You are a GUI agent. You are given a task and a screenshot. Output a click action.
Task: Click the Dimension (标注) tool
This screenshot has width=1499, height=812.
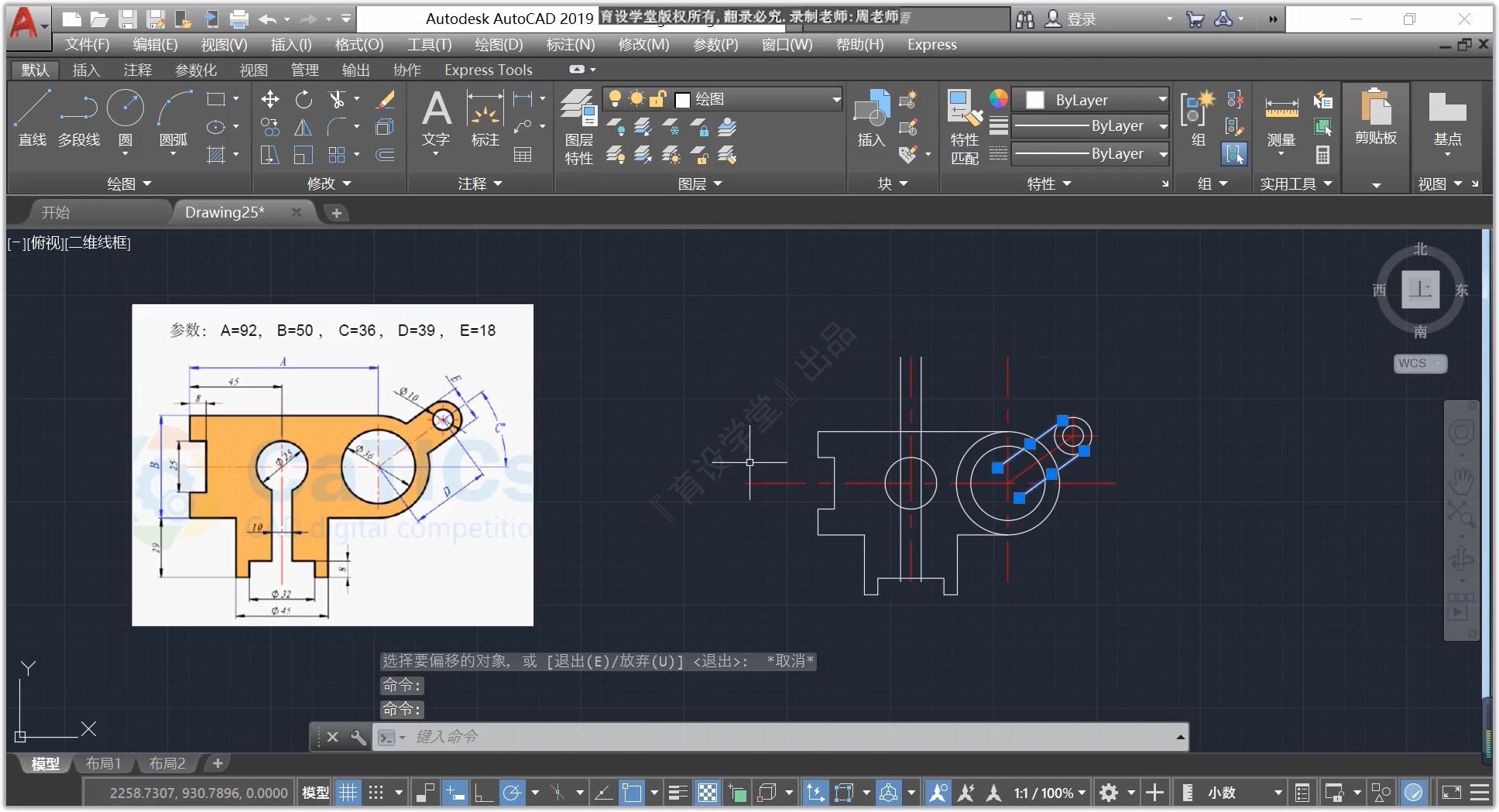coord(485,118)
